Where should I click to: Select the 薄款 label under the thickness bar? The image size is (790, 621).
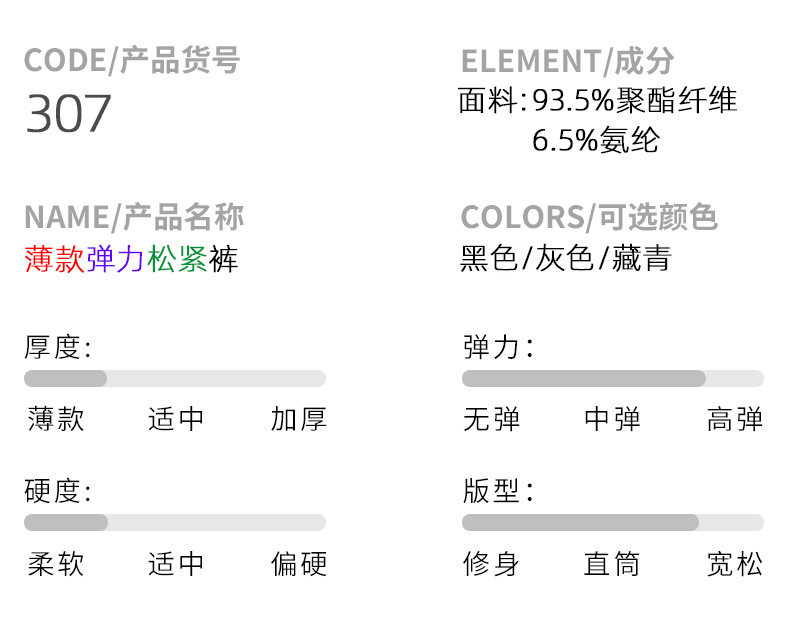pyautogui.click(x=56, y=419)
